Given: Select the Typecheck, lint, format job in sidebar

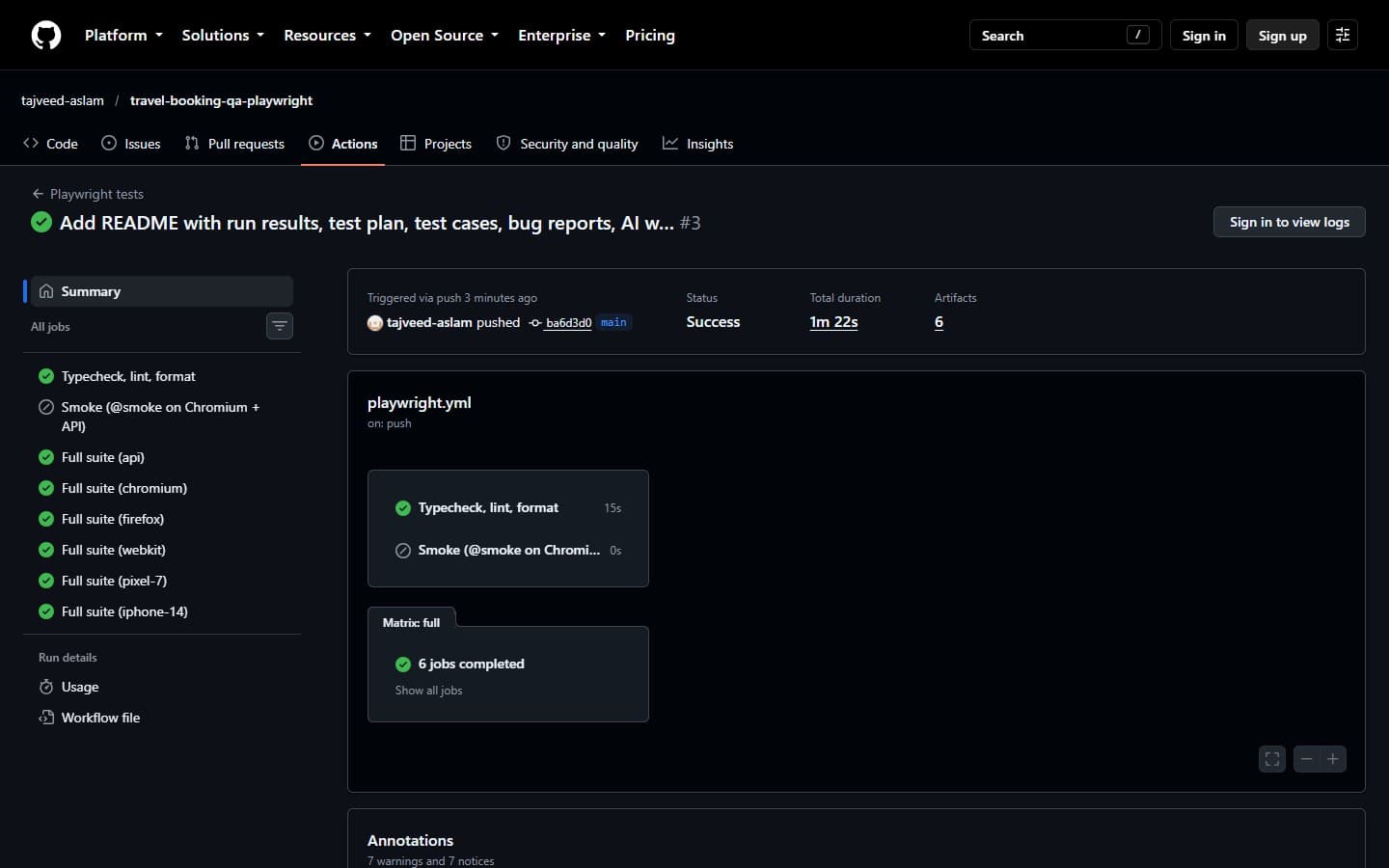Looking at the screenshot, I should pos(162,376).
